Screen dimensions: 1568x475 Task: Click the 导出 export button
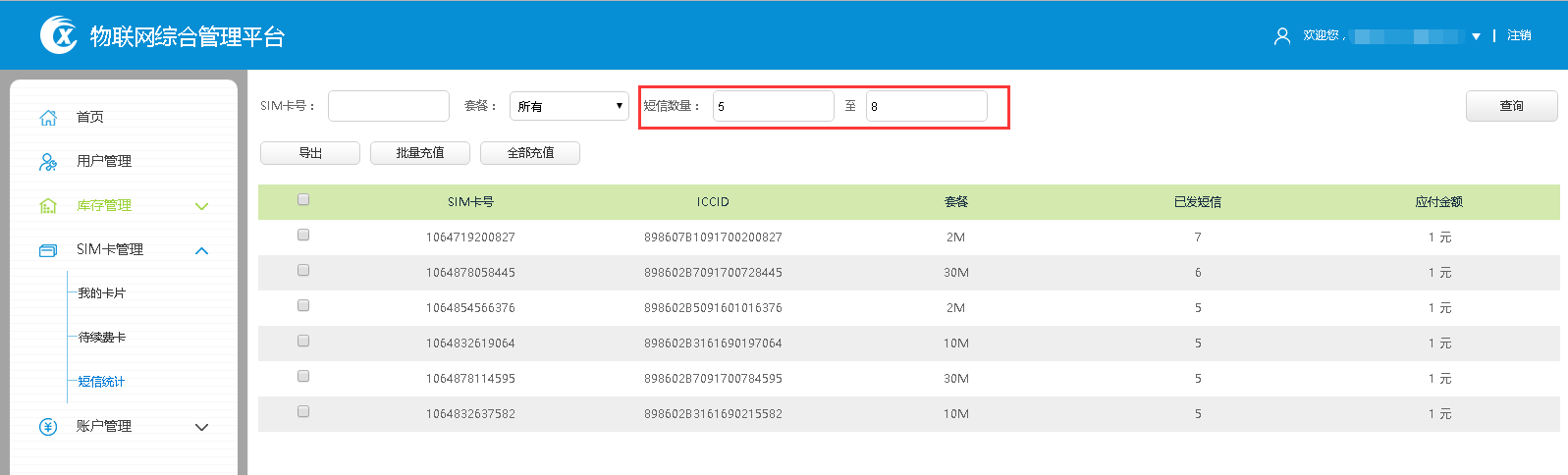pos(310,153)
